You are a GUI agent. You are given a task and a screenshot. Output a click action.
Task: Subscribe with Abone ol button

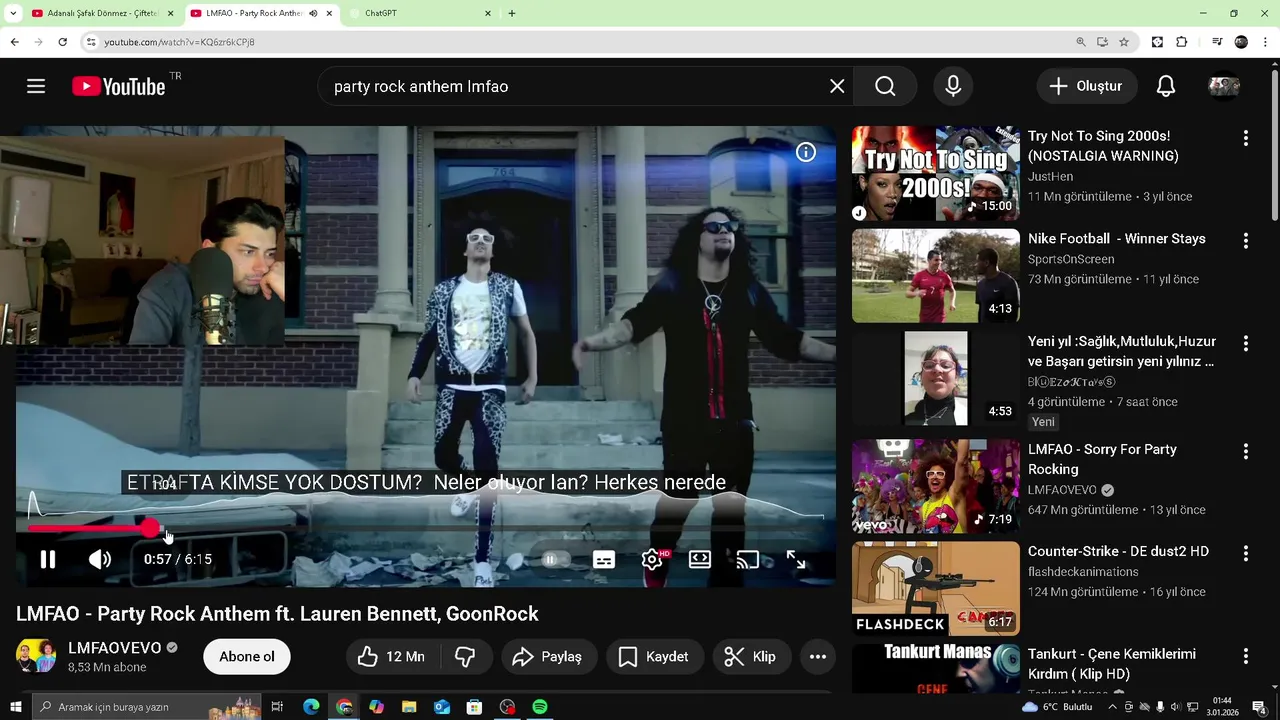click(247, 657)
